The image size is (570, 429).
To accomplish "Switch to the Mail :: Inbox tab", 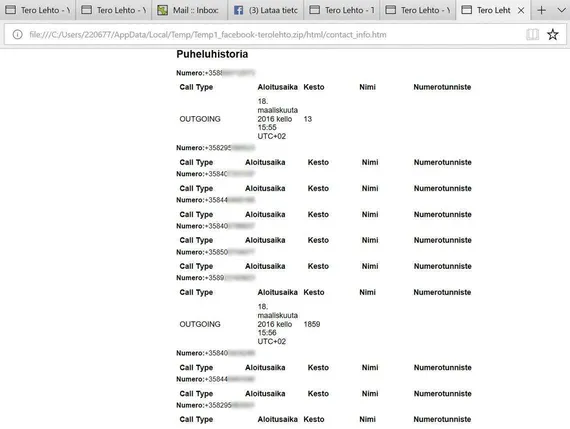I will pyautogui.click(x=189, y=10).
